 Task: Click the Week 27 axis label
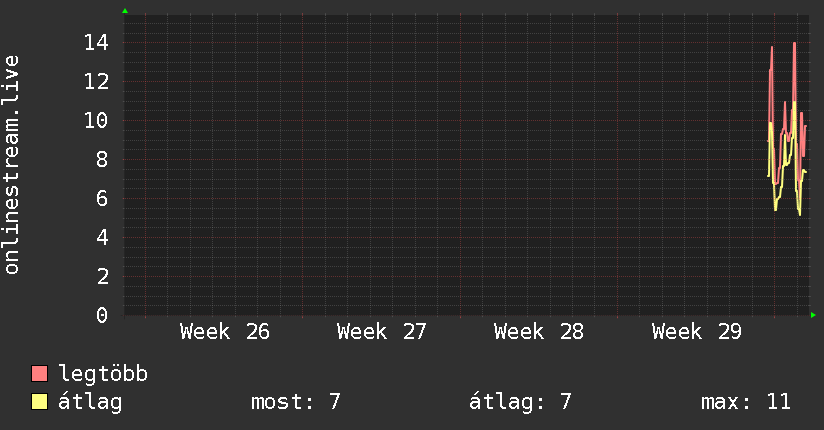coord(382,332)
